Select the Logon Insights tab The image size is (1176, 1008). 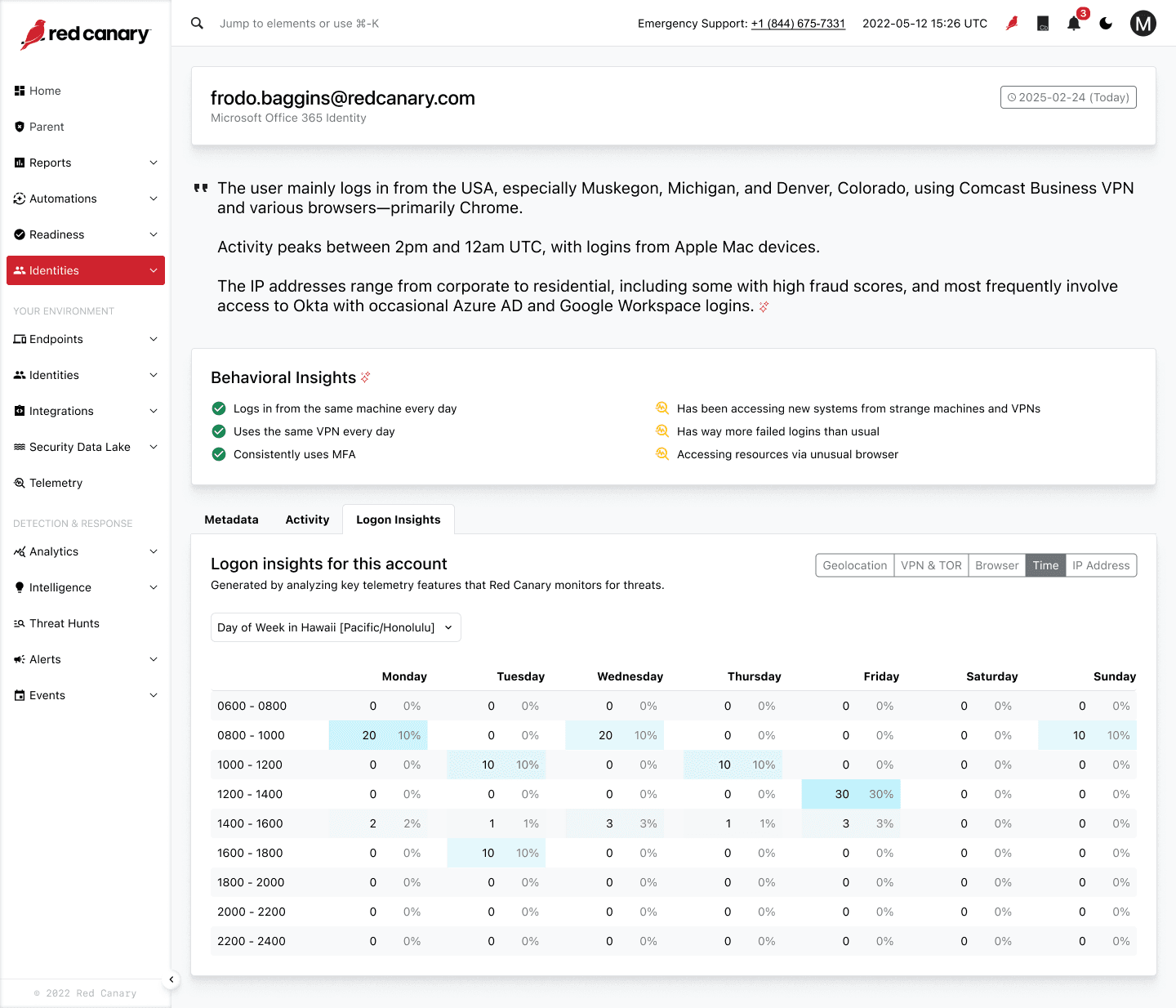coord(399,520)
